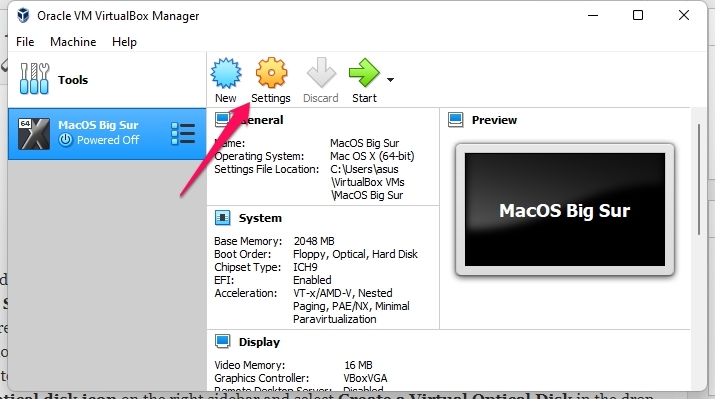Image resolution: width=715 pixels, height=399 pixels.
Task: Click the EFI 'Enabled' value
Action: tap(312, 280)
